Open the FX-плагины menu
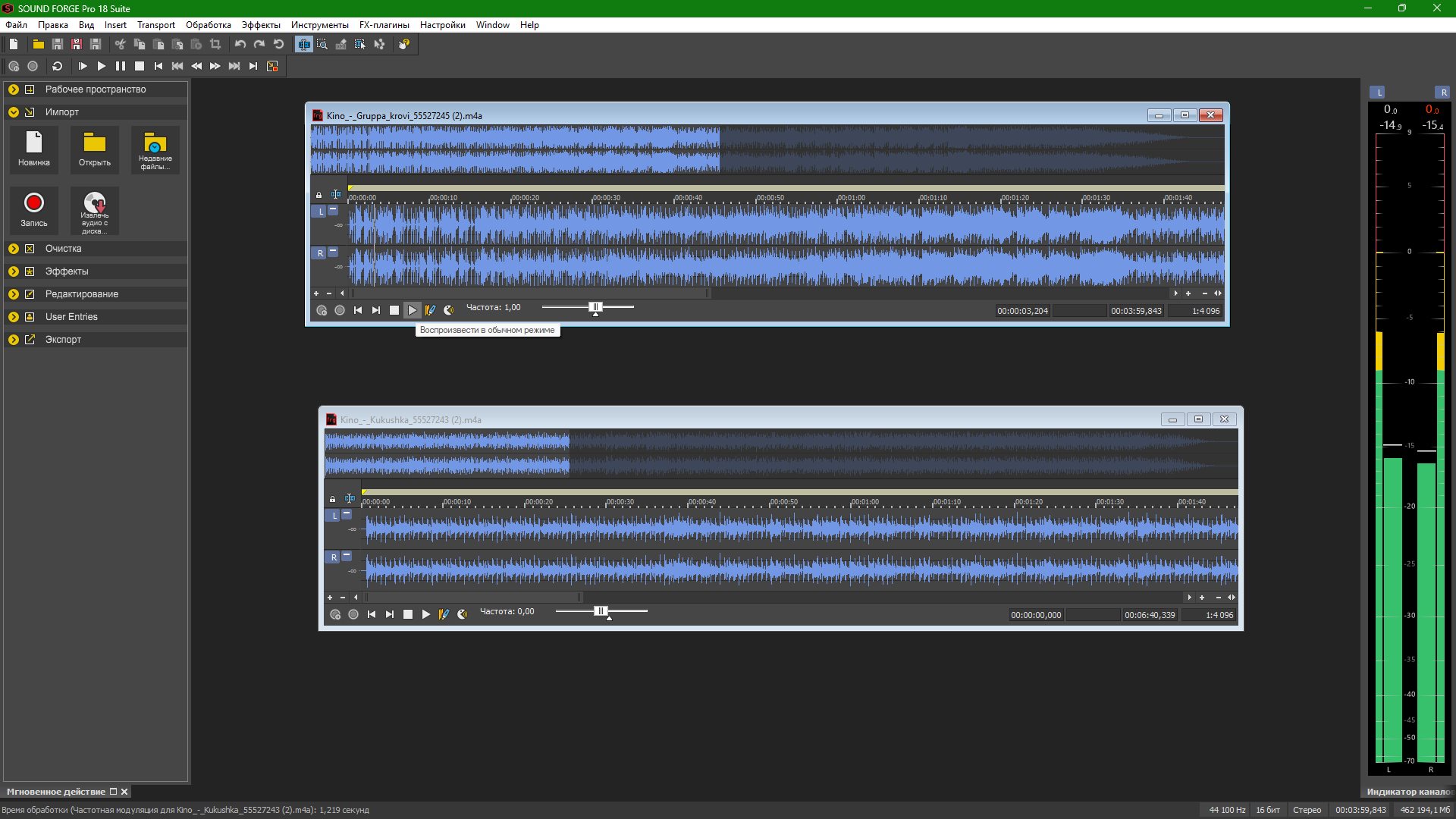 [x=384, y=25]
